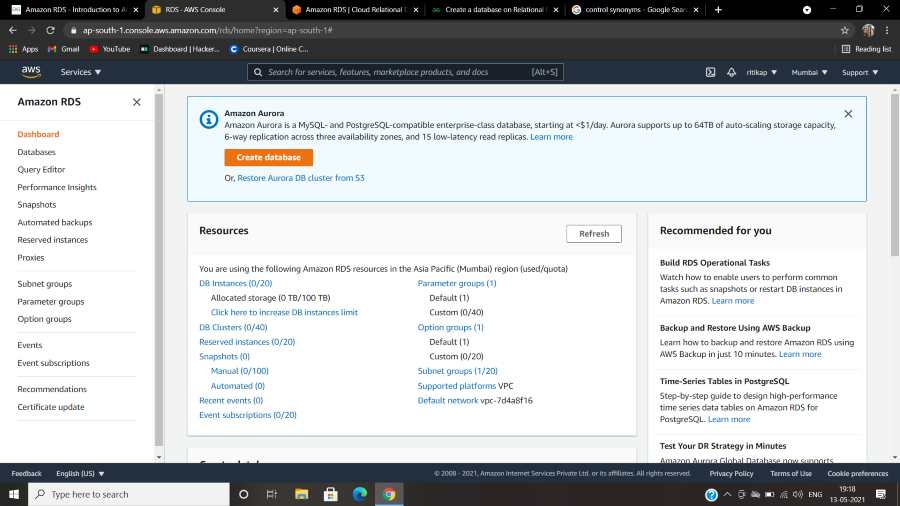Click the browser address bar URL
Screen dimensions: 900x506
(207, 30)
